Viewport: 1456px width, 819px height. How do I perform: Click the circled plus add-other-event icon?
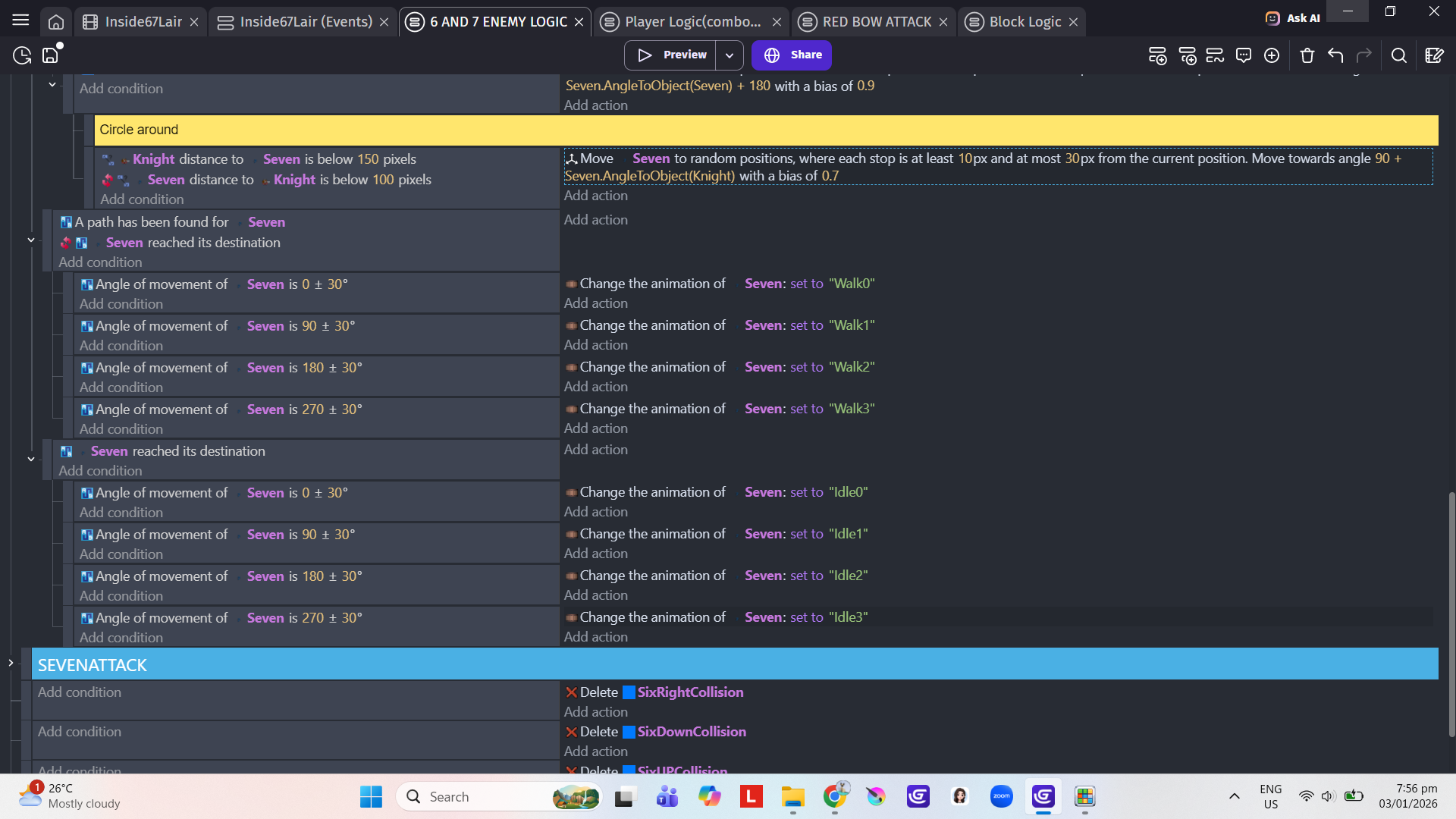[x=1272, y=55]
